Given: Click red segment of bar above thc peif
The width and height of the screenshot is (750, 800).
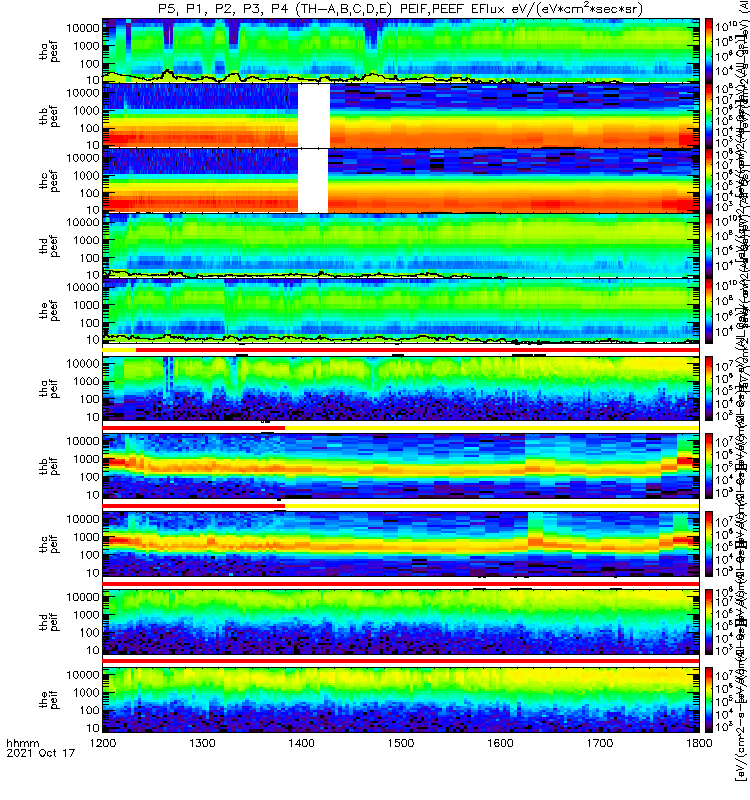Looking at the screenshot, I should (193, 506).
